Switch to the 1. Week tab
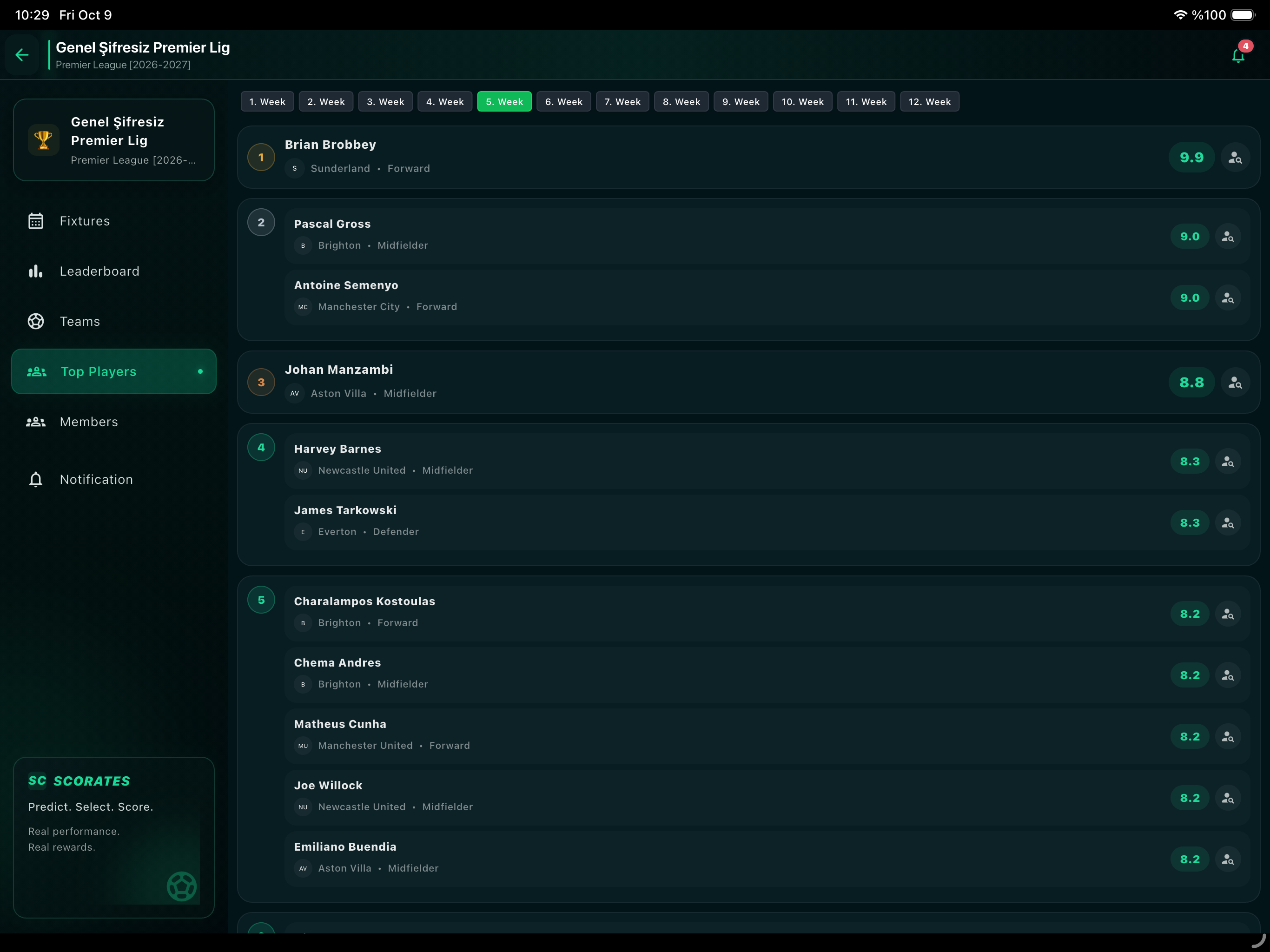Screen dimensions: 1270x952 [x=267, y=102]
